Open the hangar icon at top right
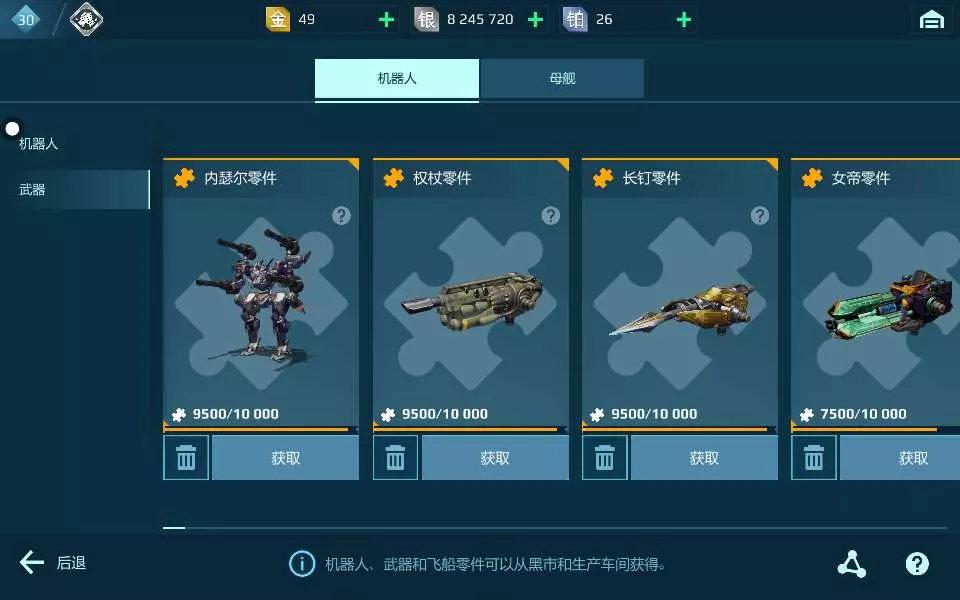The height and width of the screenshot is (600, 960). point(931,20)
